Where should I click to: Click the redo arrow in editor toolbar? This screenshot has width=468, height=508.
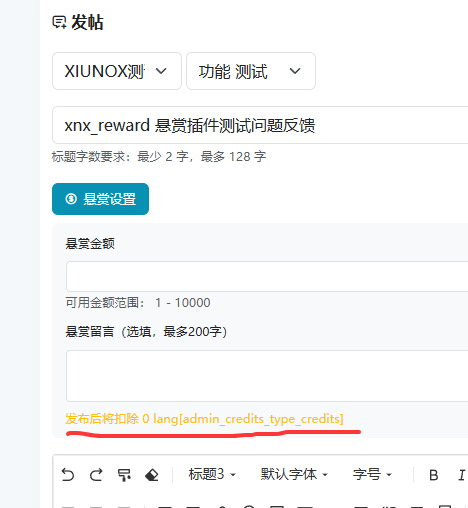coord(96,474)
